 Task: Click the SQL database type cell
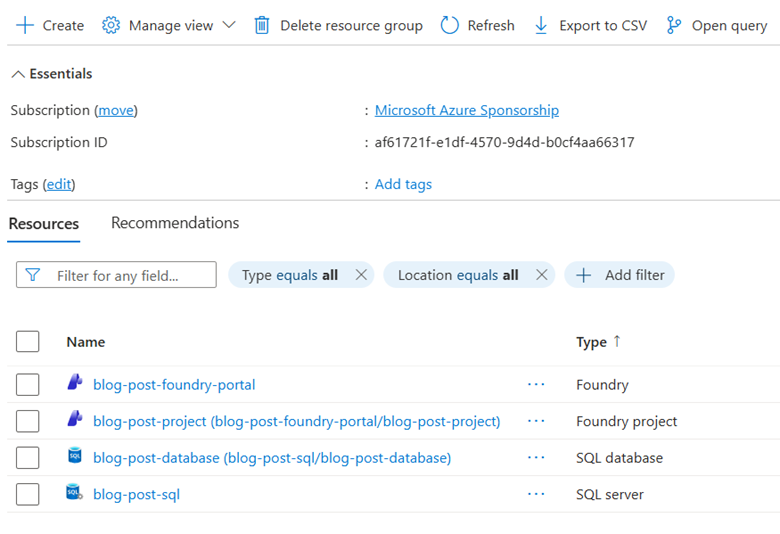(x=619, y=458)
